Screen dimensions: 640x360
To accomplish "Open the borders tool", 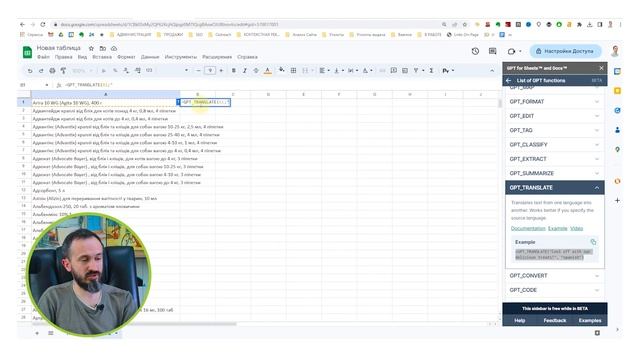I will click(293, 71).
